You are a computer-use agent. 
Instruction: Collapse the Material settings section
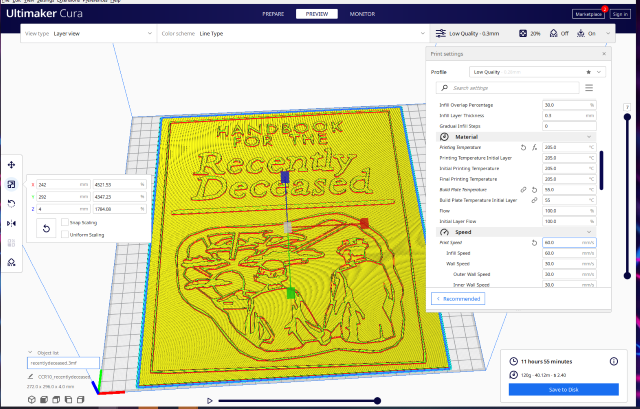[x=516, y=137]
